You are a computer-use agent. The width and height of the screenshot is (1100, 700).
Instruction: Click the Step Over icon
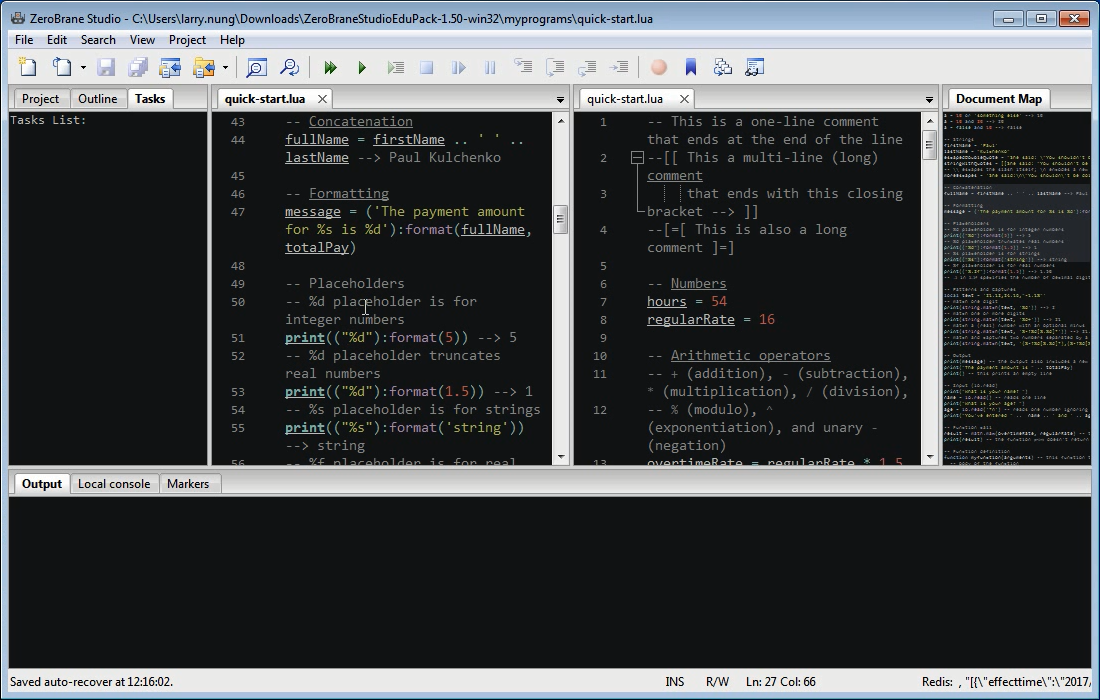tap(556, 67)
